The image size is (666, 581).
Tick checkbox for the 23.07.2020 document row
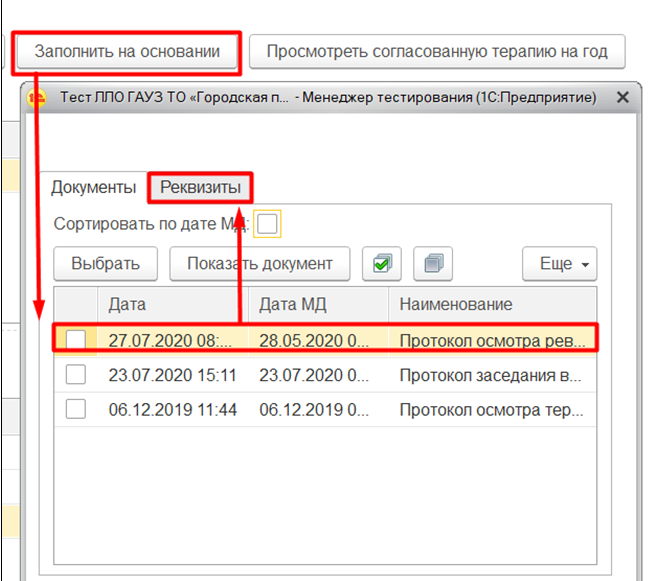tap(76, 375)
